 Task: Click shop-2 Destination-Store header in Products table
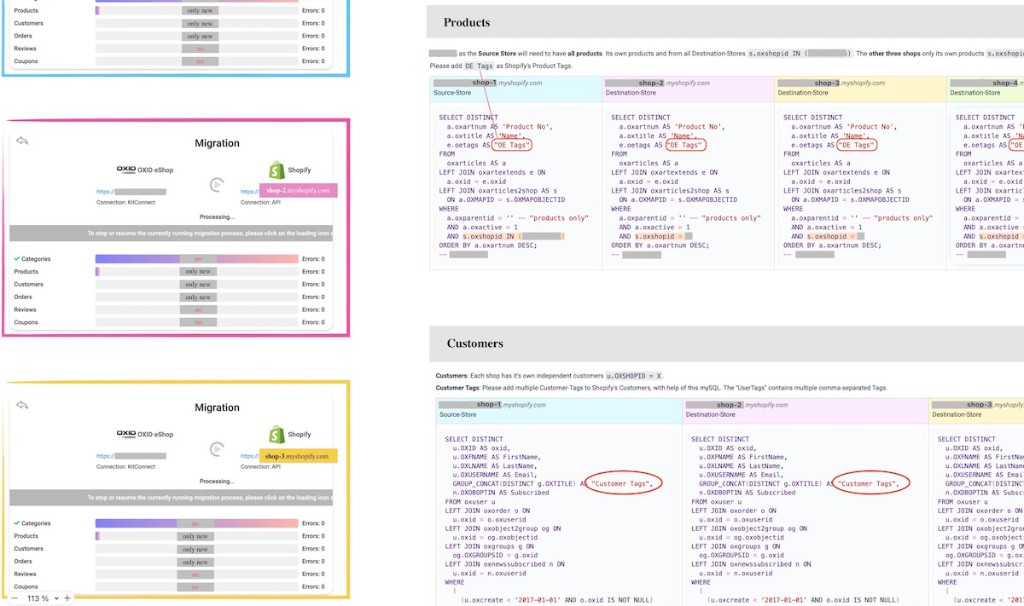[688, 88]
